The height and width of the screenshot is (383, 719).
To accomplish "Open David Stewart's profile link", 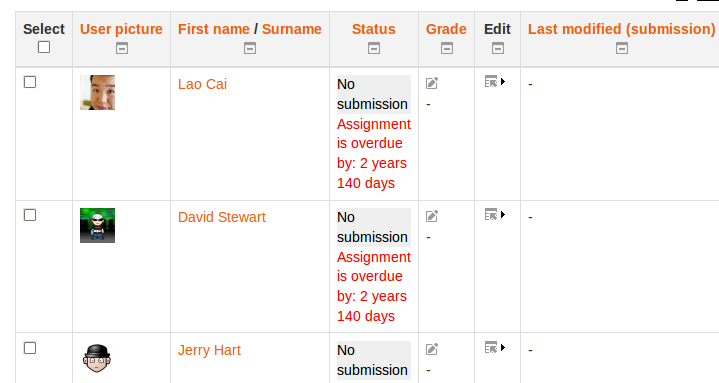I will click(x=221, y=217).
